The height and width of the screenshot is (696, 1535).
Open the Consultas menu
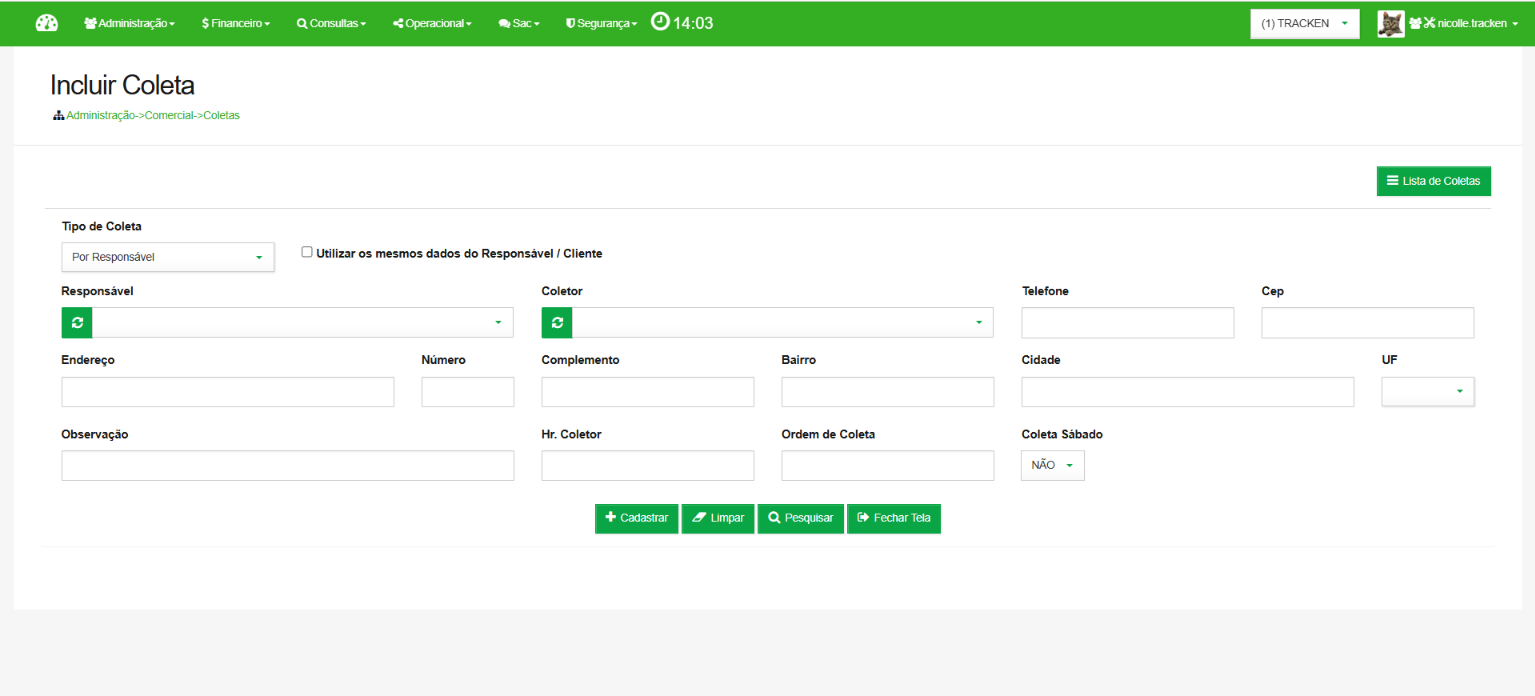coord(332,23)
